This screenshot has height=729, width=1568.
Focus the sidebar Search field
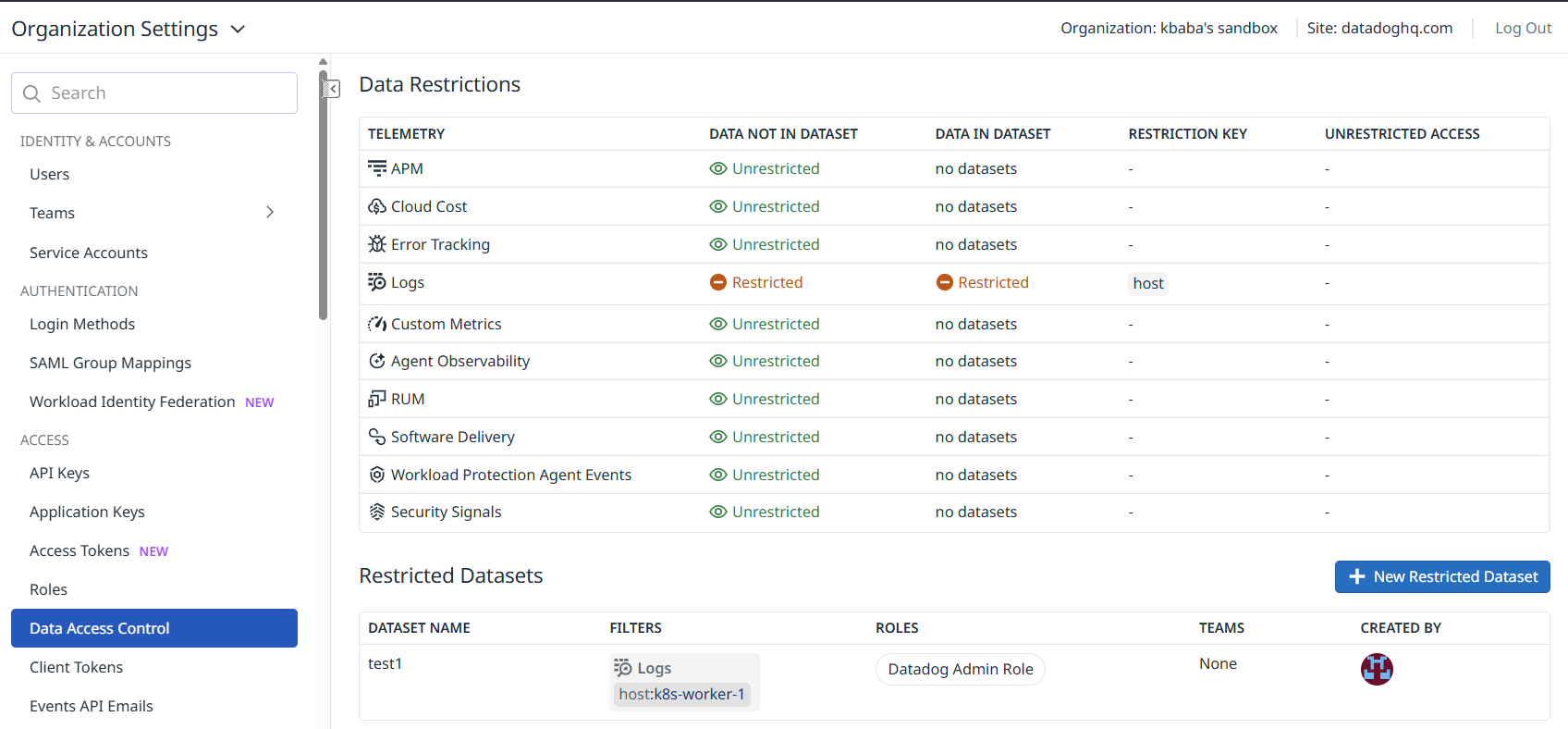click(x=154, y=93)
